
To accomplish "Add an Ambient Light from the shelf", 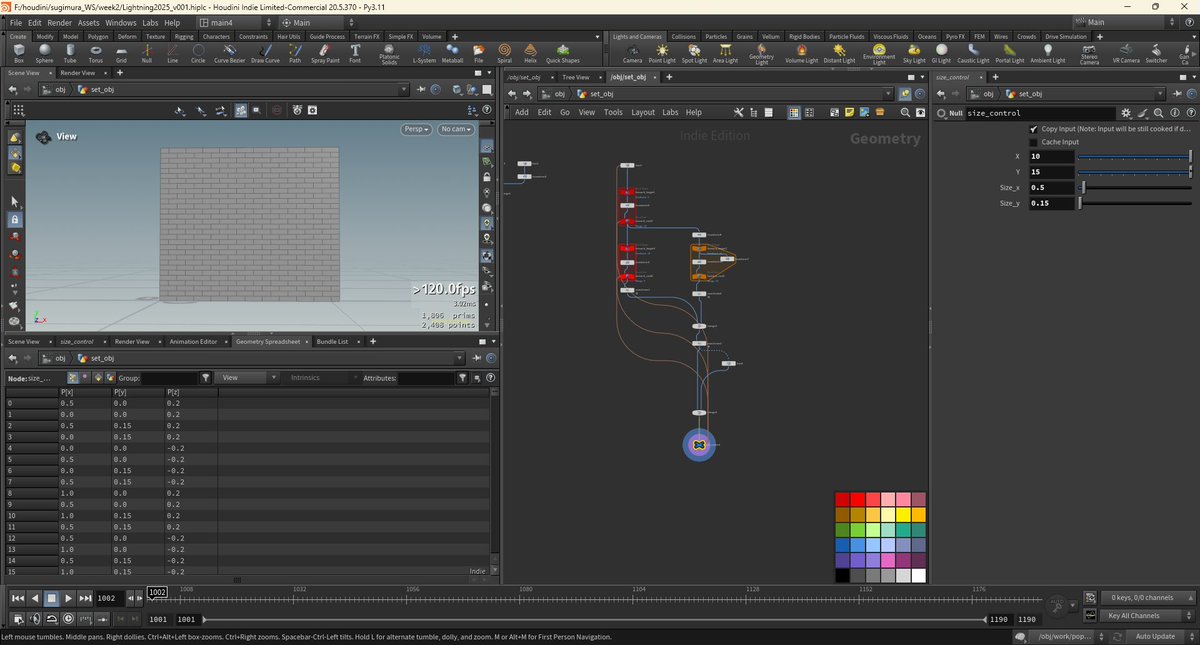I will pos(1048,53).
